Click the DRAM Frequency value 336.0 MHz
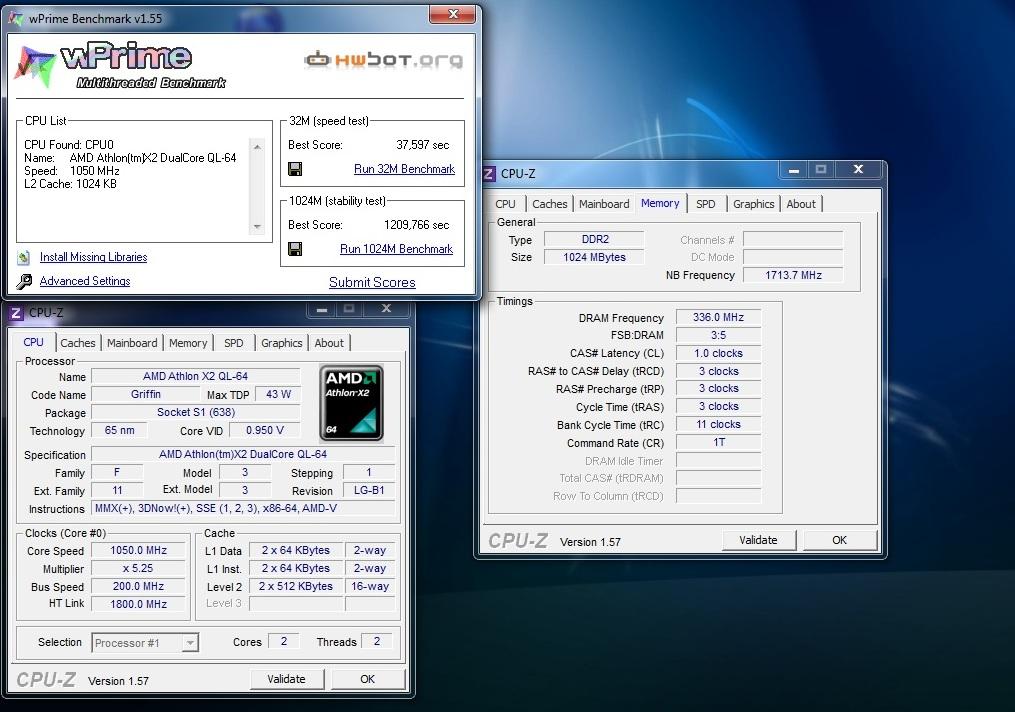 pos(719,317)
